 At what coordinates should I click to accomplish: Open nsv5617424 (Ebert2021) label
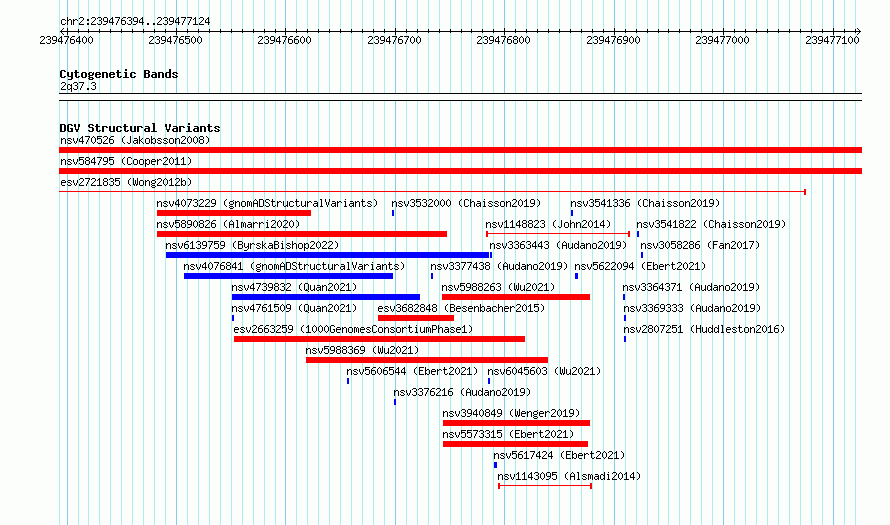559,455
